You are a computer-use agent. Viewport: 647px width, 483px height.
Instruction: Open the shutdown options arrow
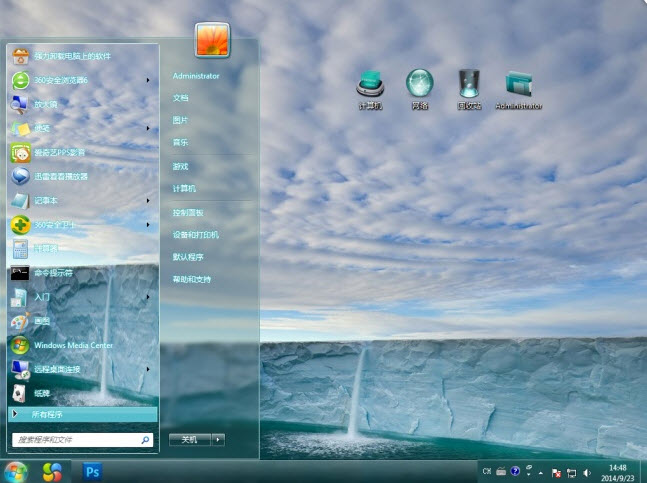pos(218,439)
